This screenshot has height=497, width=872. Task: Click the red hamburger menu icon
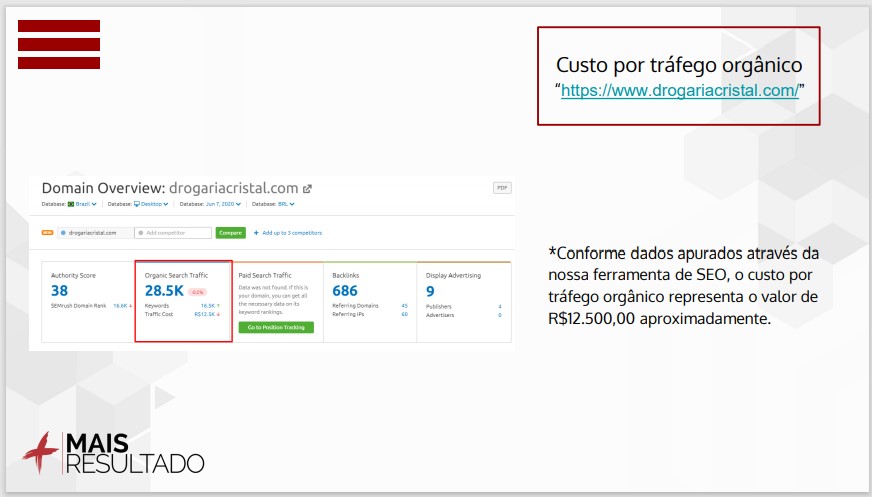pyautogui.click(x=59, y=44)
